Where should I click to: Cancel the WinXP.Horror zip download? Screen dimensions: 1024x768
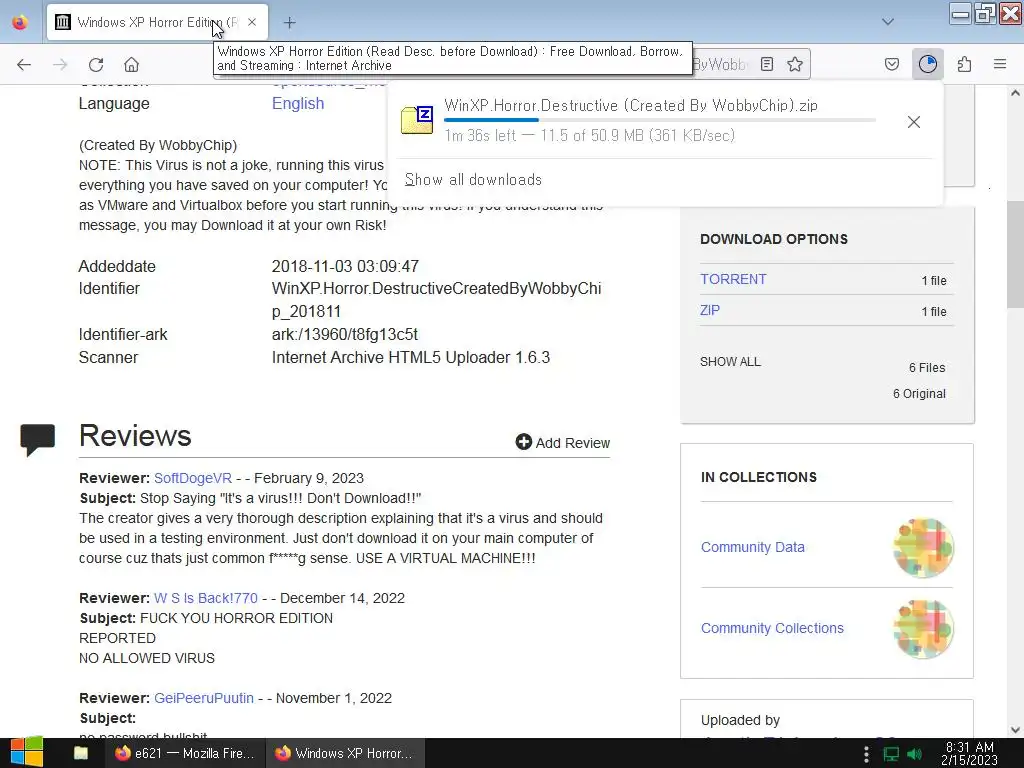click(914, 122)
